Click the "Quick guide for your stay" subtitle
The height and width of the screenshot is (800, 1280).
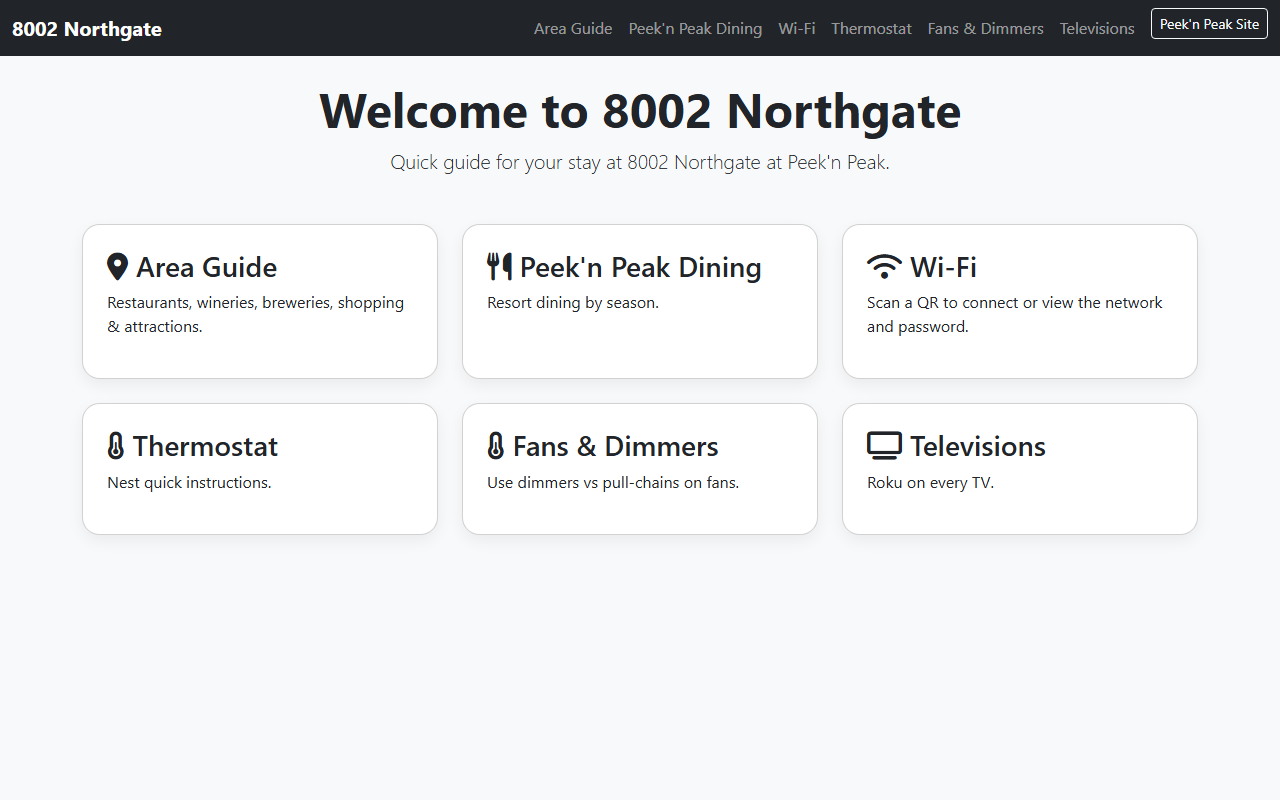coord(640,162)
